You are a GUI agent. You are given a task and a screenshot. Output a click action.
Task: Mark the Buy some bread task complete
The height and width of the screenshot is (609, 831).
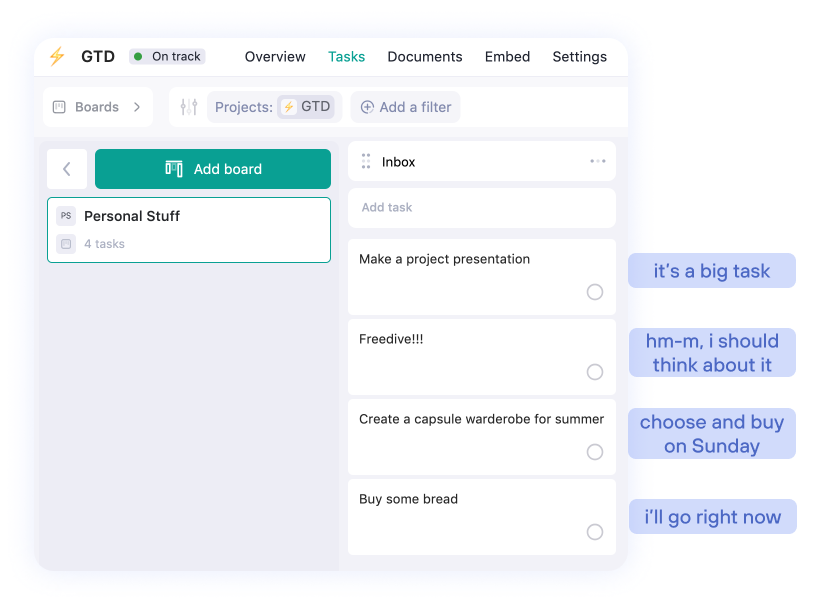[x=595, y=532]
